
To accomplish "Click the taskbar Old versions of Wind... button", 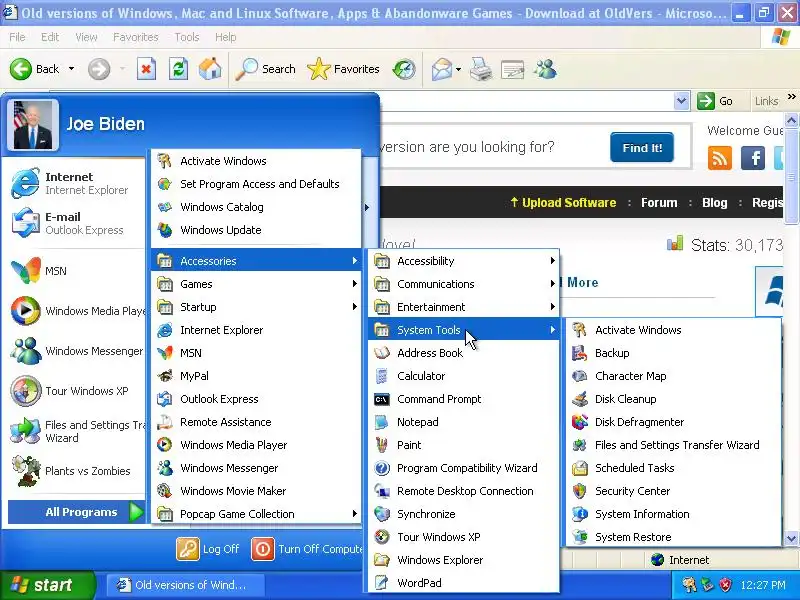I will 185,585.
